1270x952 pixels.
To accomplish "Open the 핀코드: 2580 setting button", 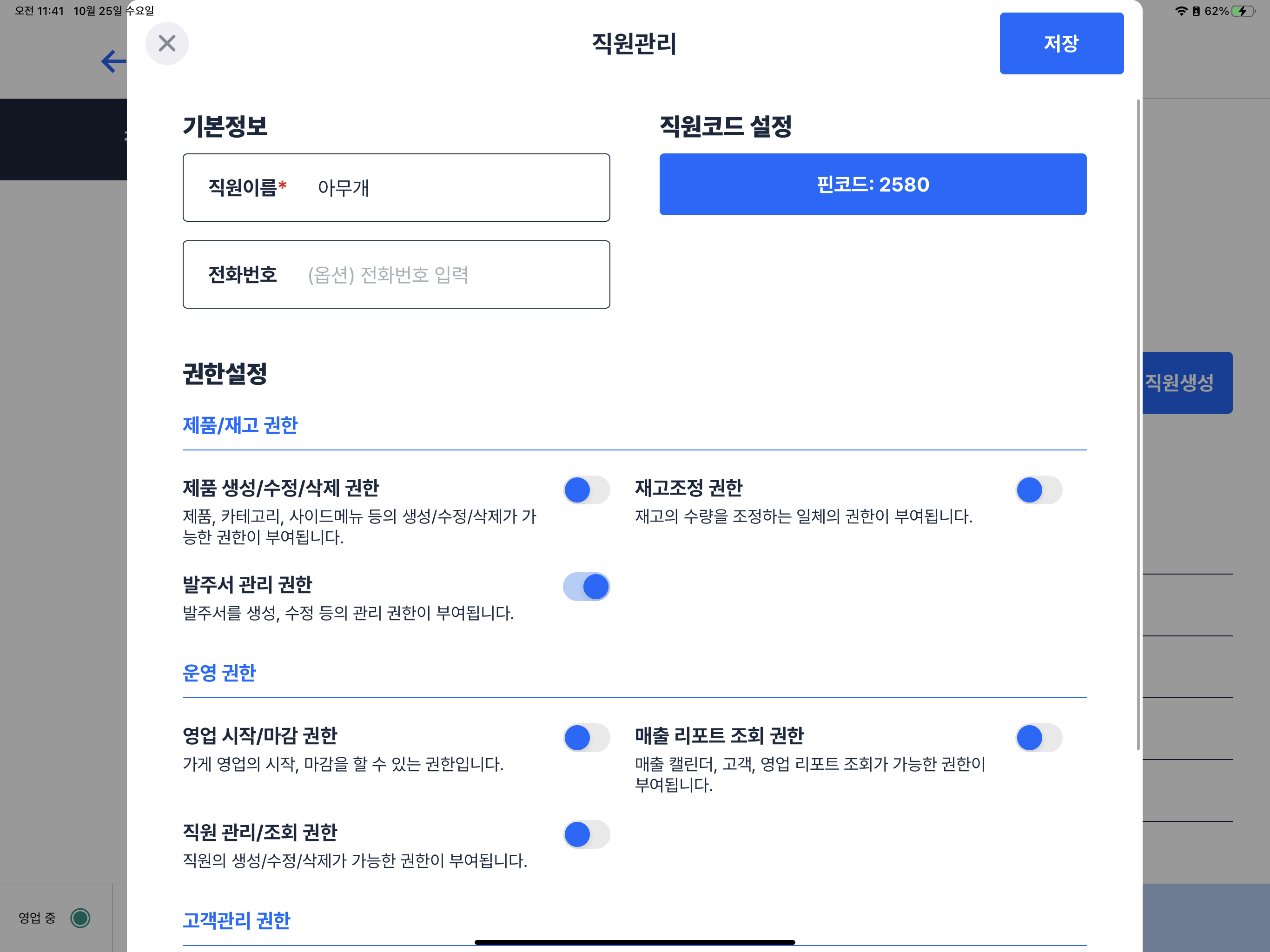I will point(872,185).
